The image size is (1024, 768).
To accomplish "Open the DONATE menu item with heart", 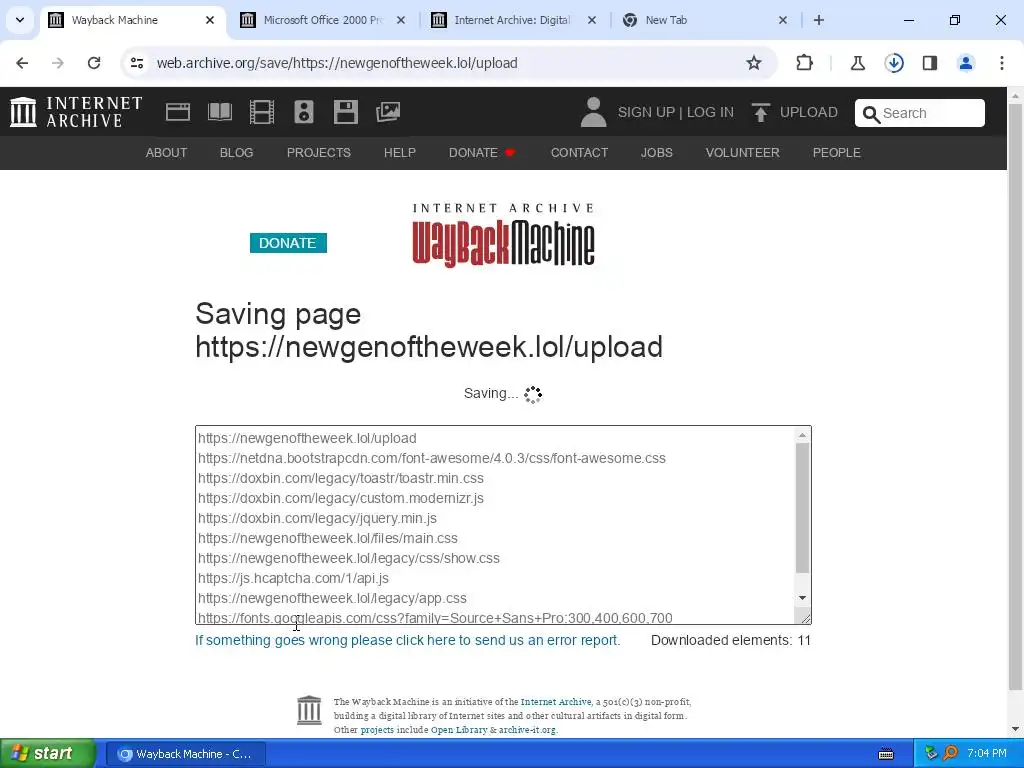I will click(x=482, y=152).
